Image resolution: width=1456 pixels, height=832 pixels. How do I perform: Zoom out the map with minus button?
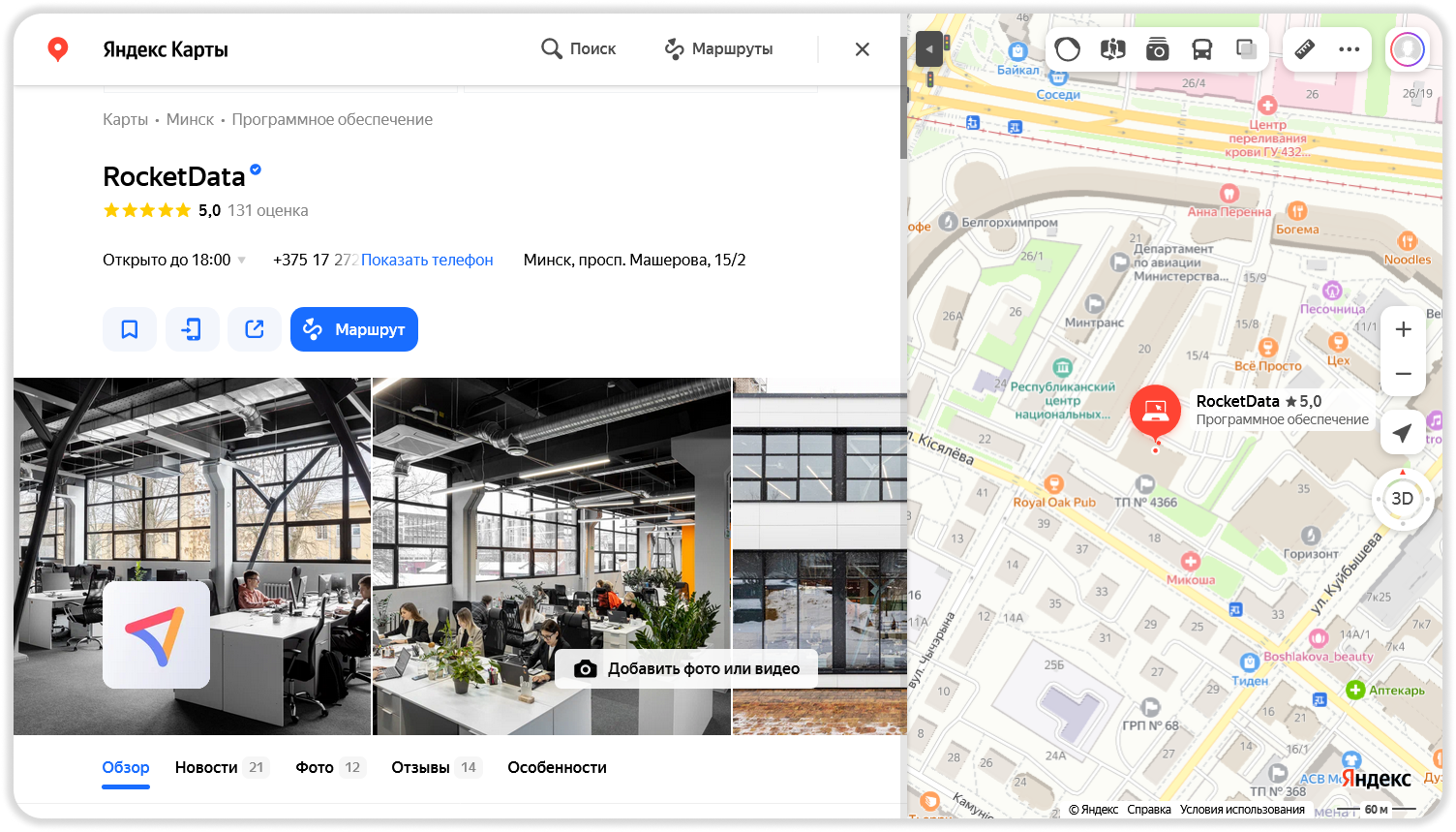click(1403, 374)
